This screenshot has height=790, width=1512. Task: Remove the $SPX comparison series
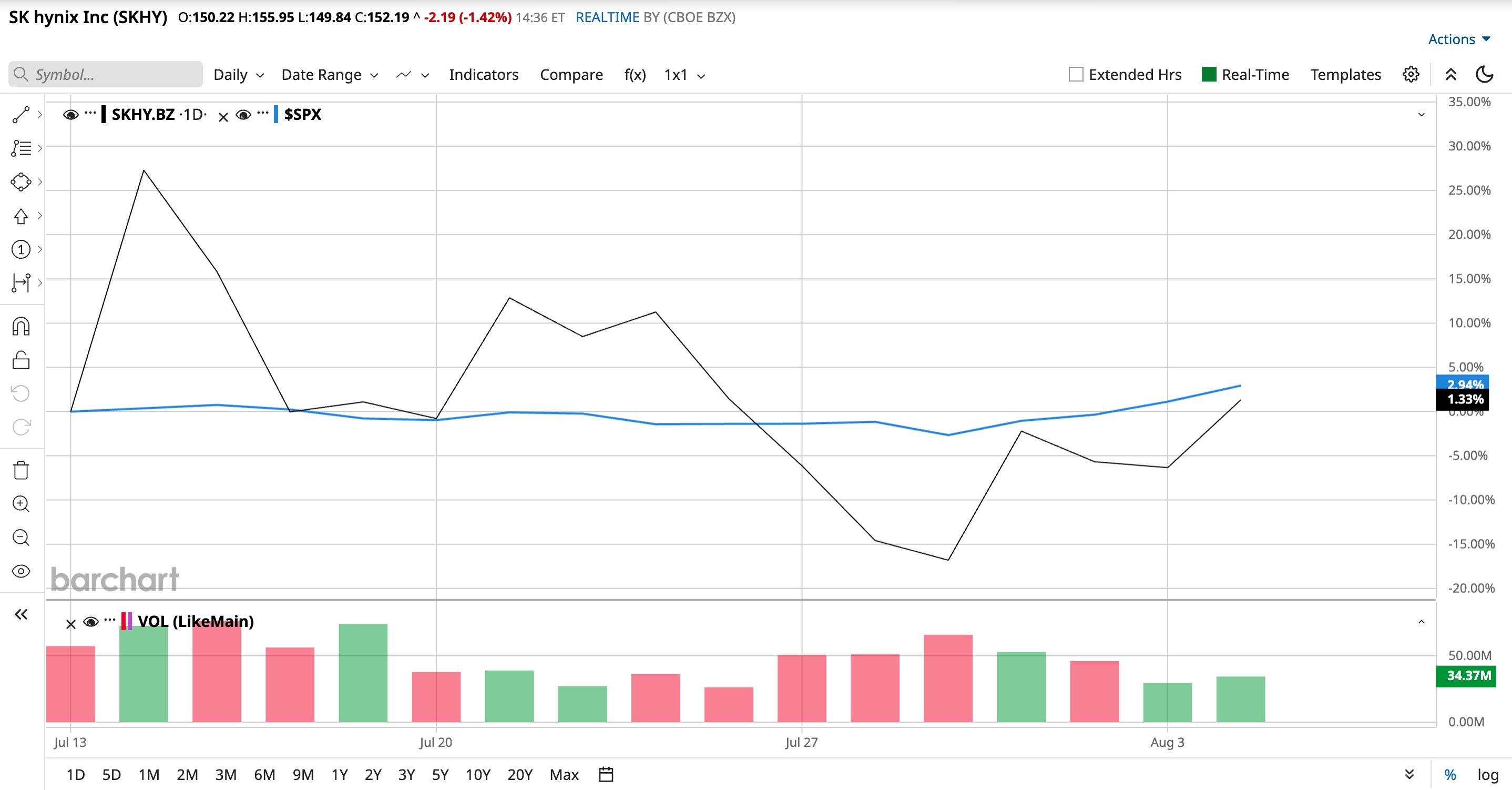[223, 117]
